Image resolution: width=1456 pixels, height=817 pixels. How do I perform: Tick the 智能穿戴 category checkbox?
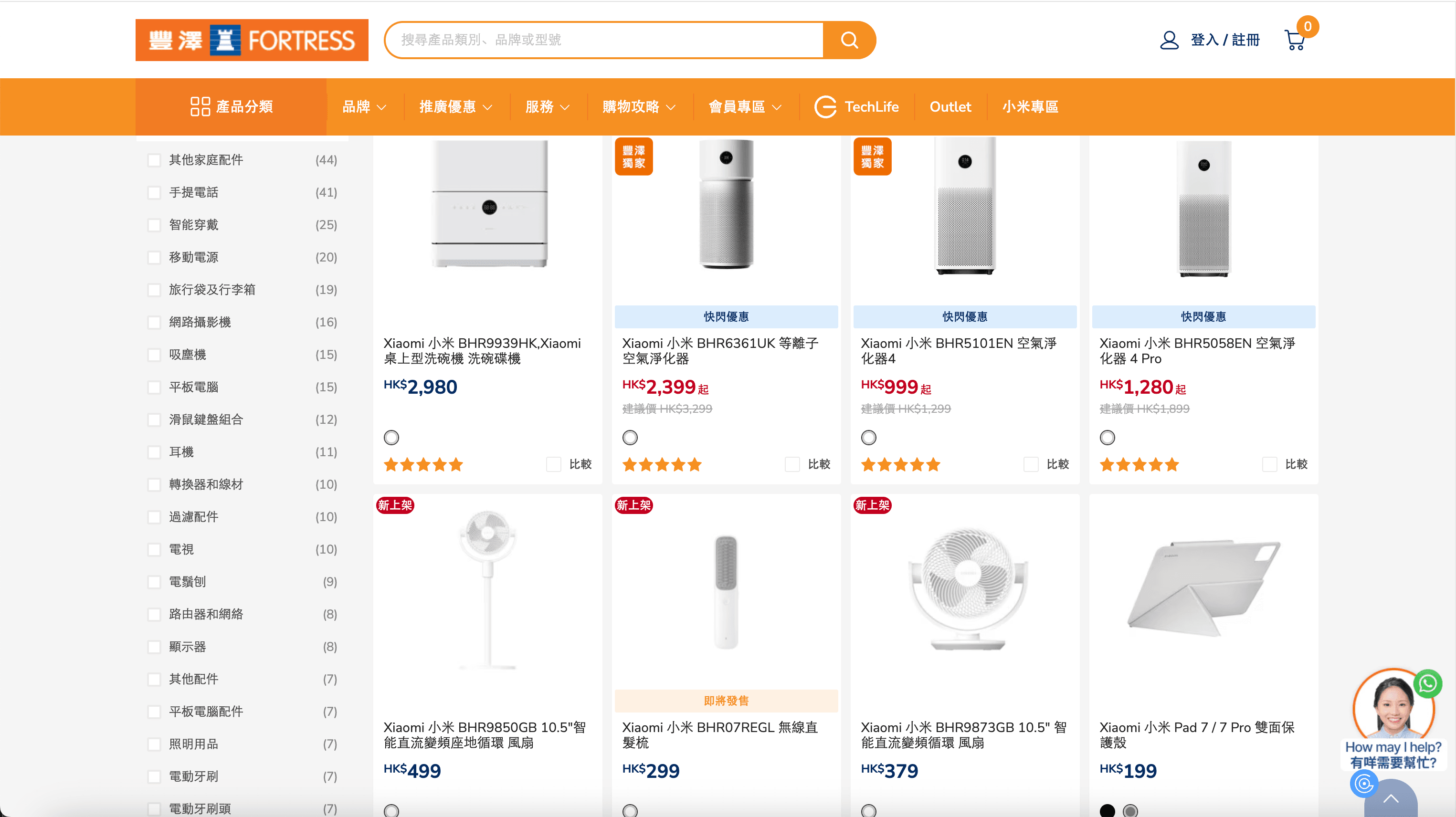click(154, 225)
